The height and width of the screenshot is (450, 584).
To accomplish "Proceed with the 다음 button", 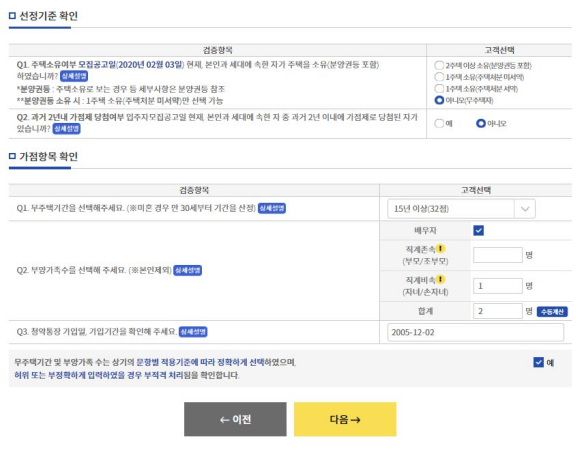I will [x=345, y=419].
